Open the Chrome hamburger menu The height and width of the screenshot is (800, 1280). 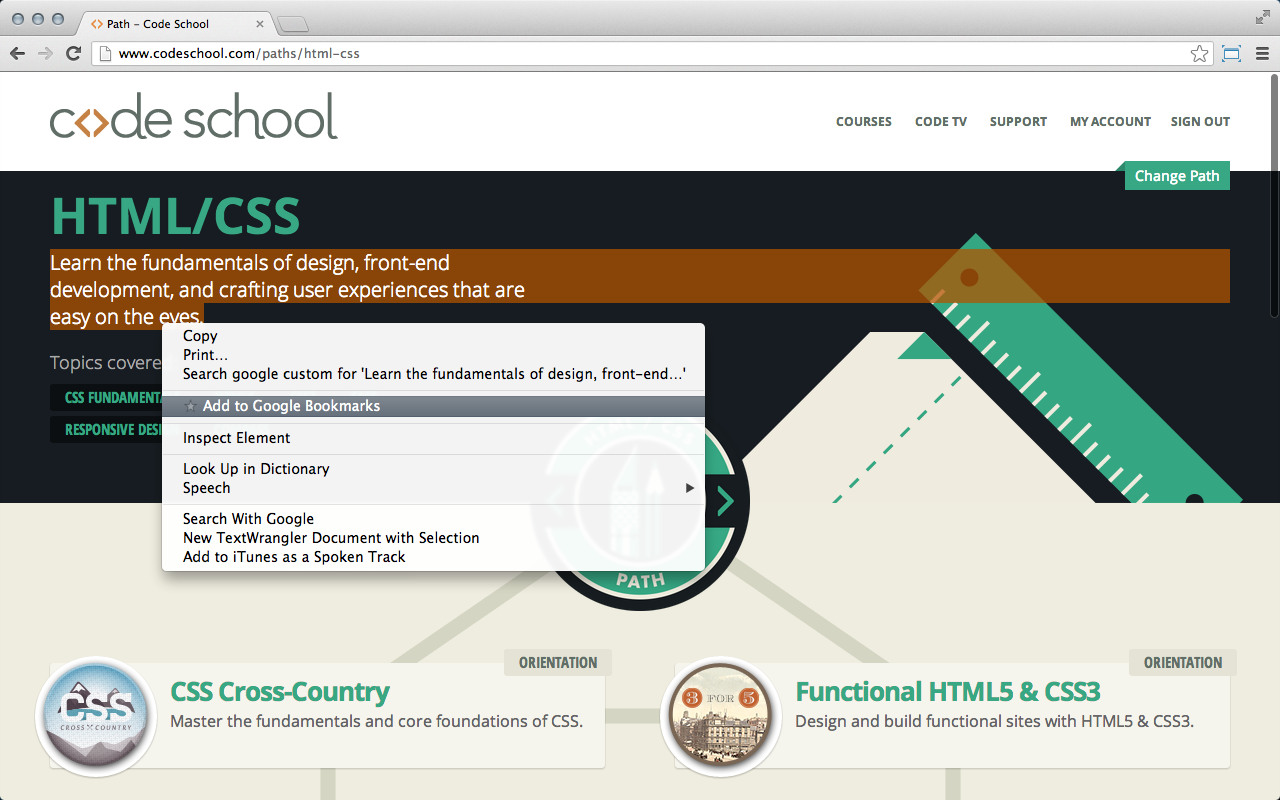(1262, 53)
